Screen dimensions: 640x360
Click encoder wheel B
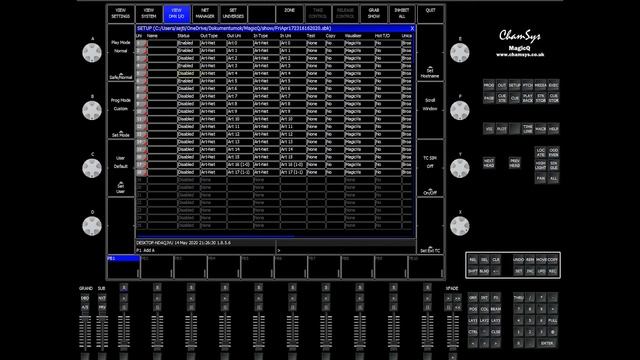92,111
